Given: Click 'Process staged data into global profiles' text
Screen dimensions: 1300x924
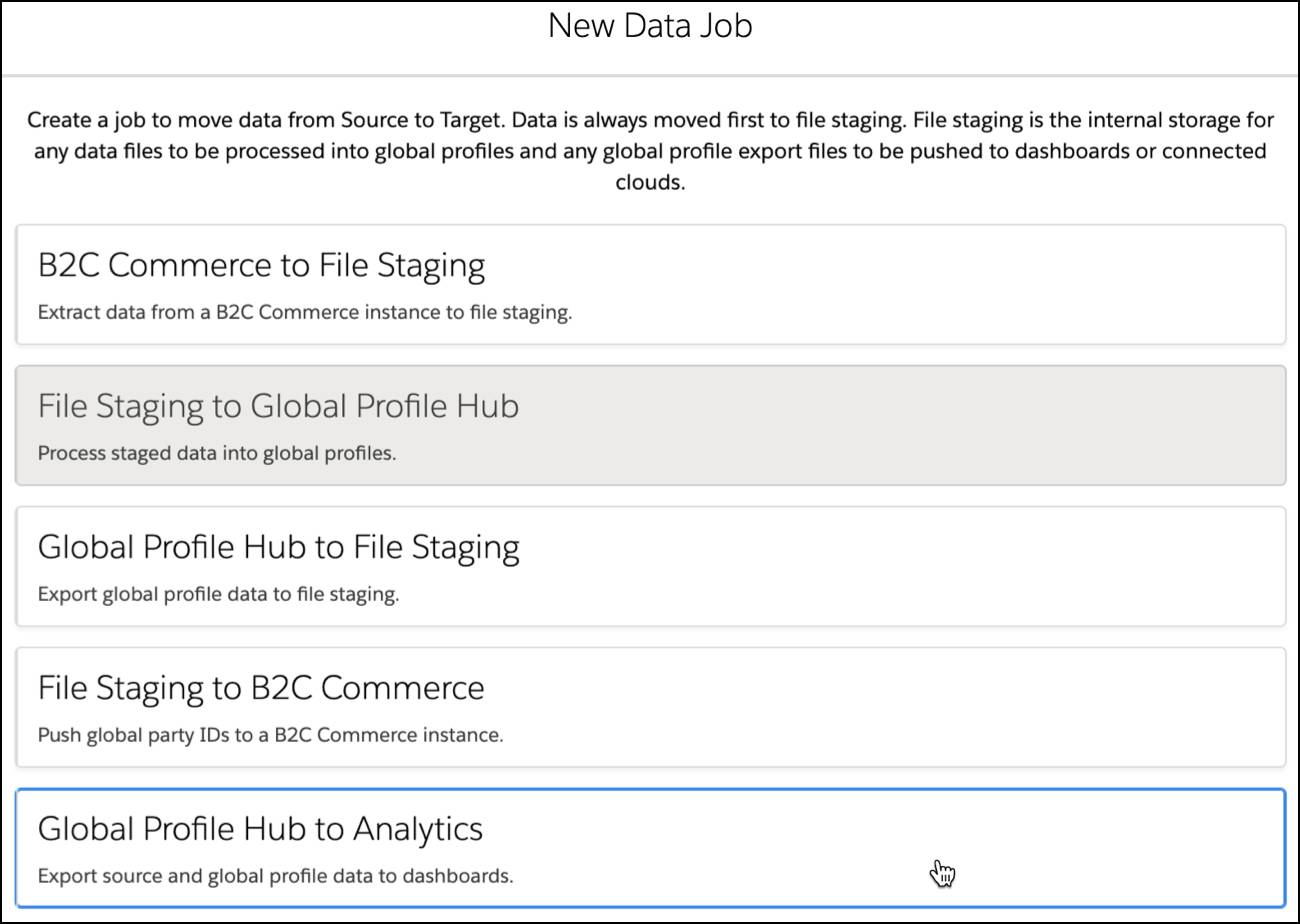Looking at the screenshot, I should 217,453.
